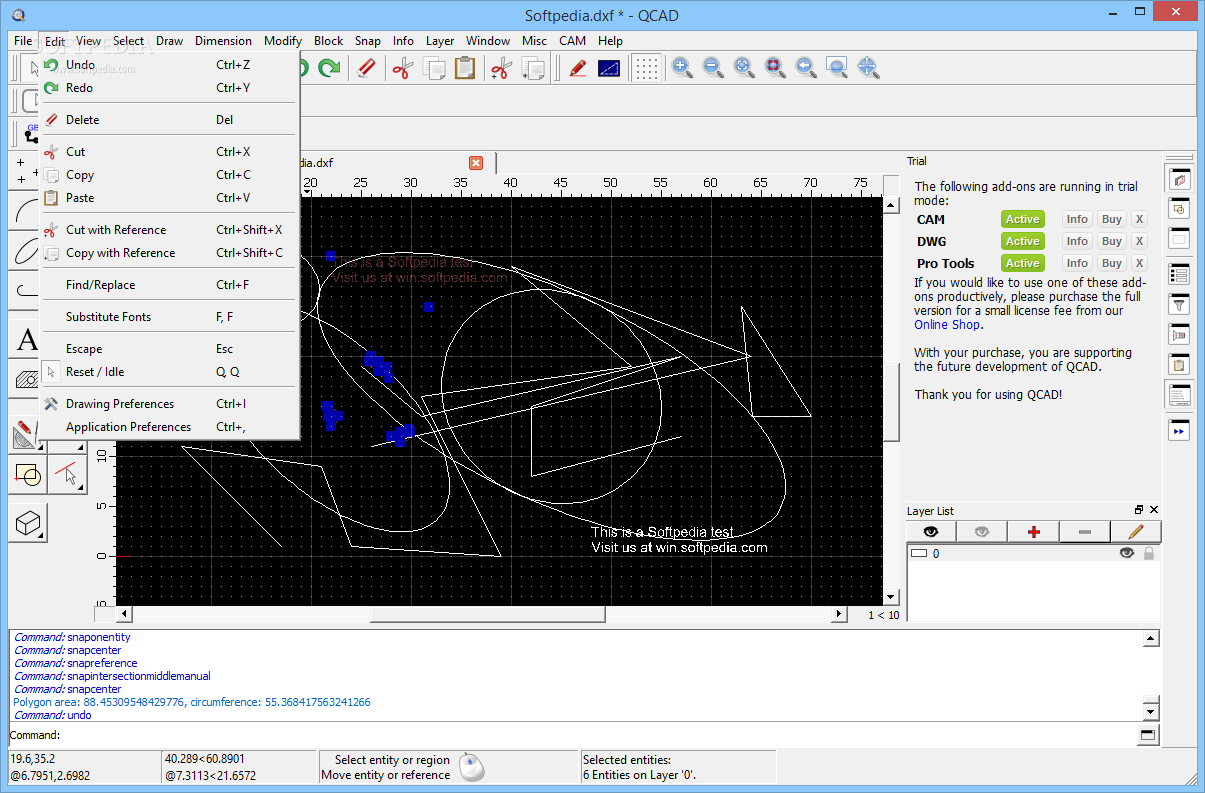
Task: Open the Ellipse tools
Action: 26,250
